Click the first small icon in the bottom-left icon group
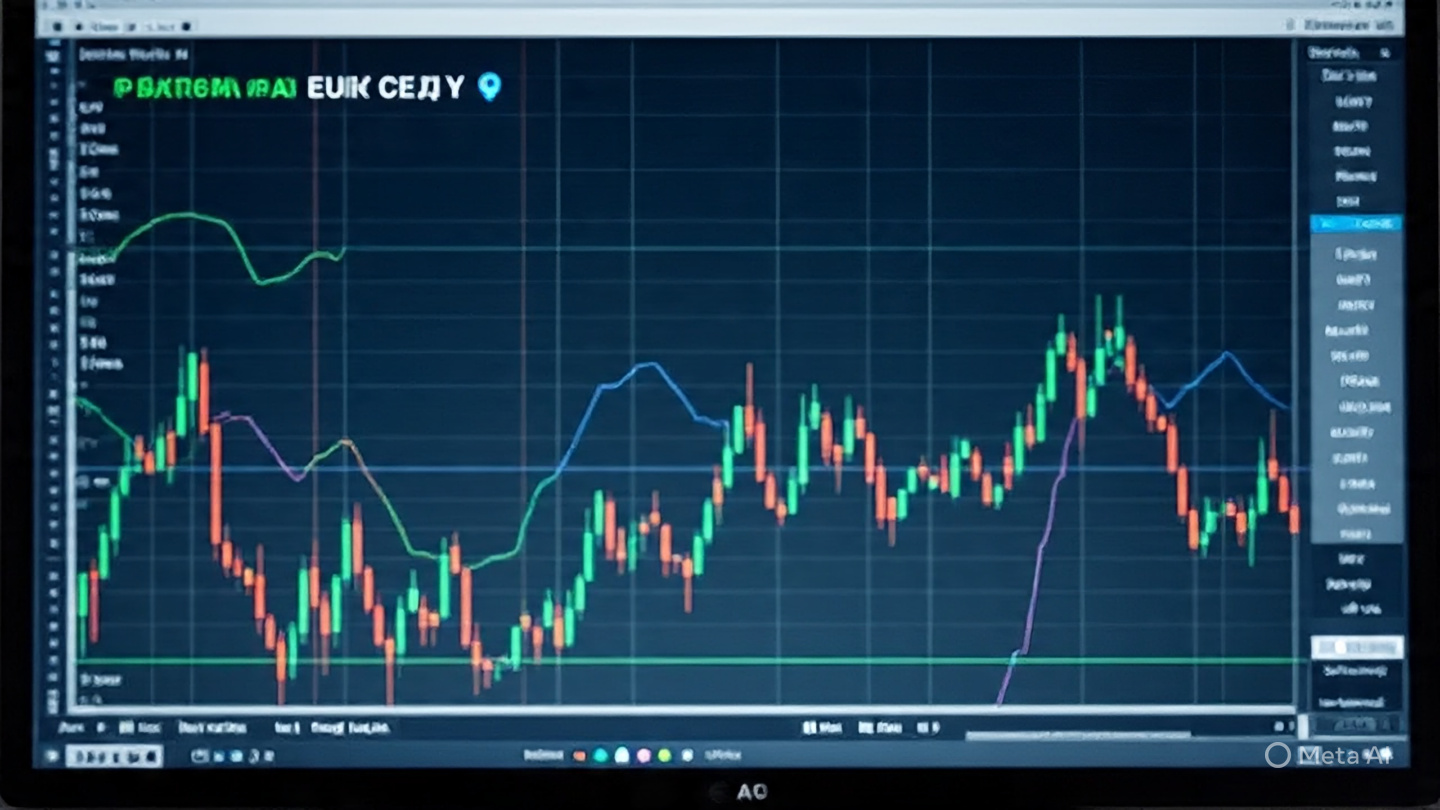 [200, 755]
